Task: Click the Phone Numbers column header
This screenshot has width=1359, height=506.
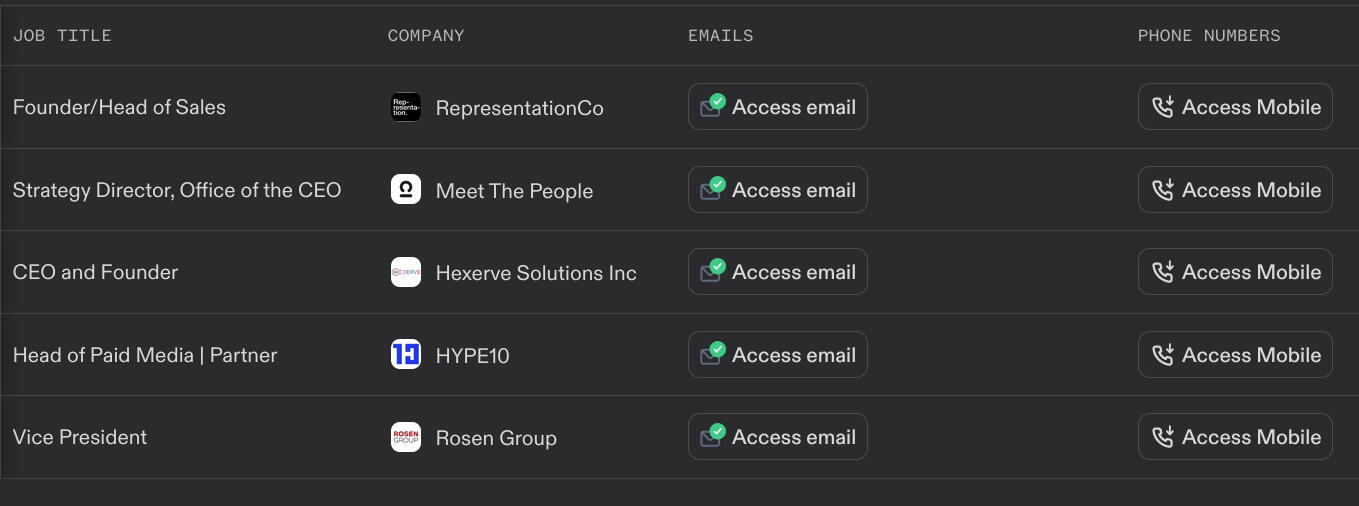Action: coord(1209,36)
